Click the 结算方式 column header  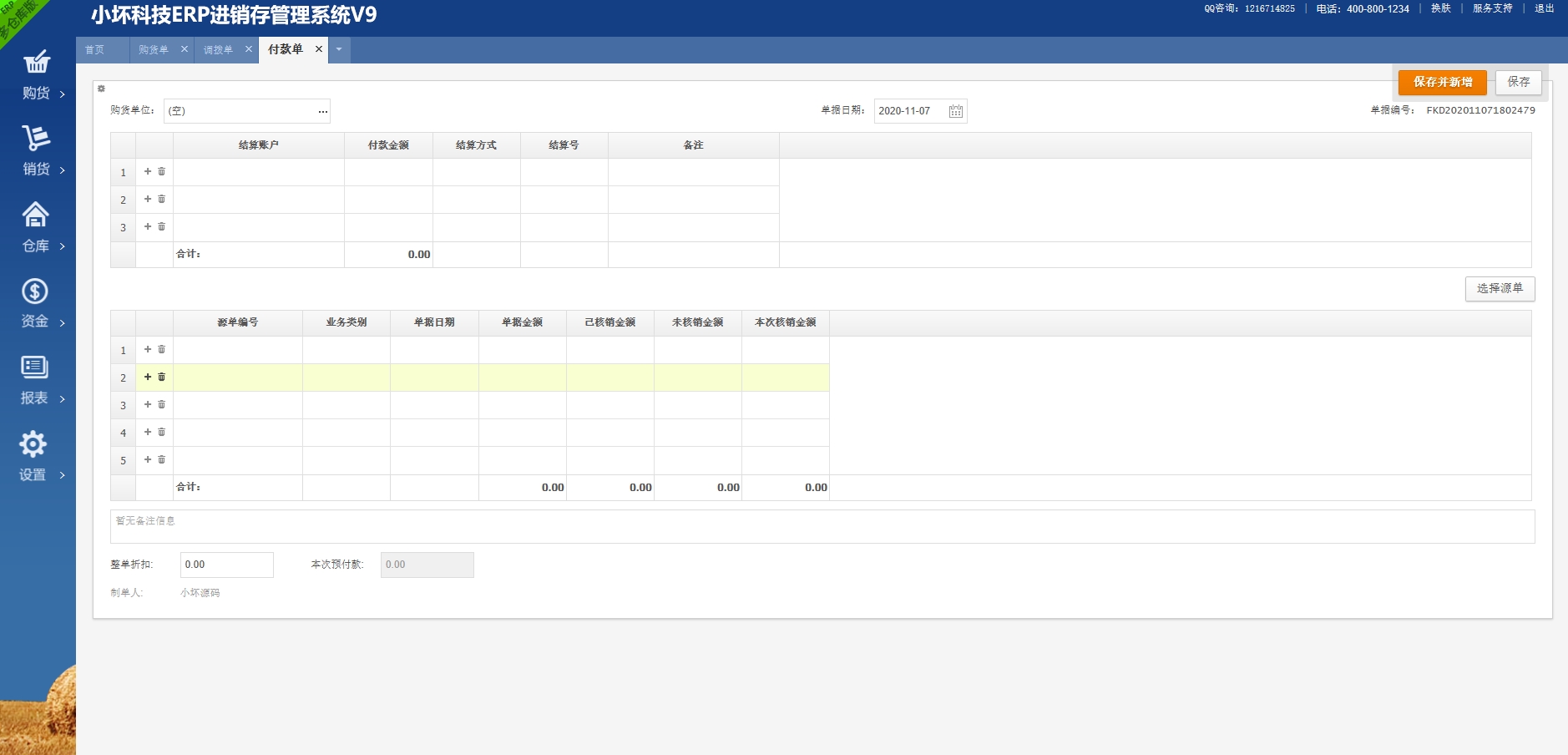point(477,145)
